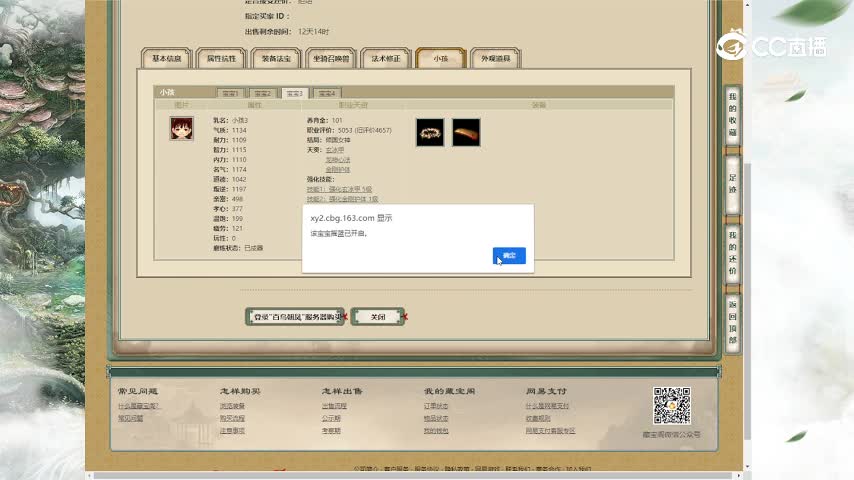Switch to the 宝宝1 sub-tab
Viewport: 854px width, 480px height.
[230, 93]
